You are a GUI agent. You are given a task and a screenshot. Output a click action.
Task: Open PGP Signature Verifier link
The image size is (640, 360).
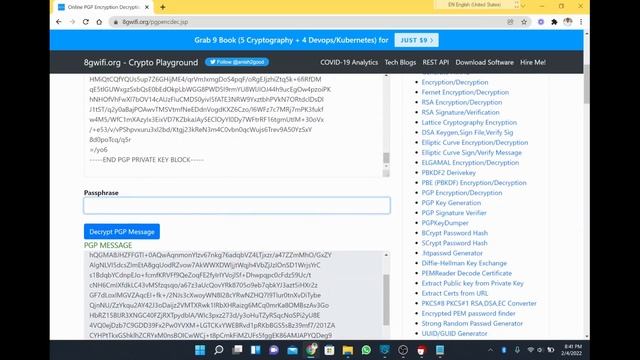pyautogui.click(x=454, y=213)
